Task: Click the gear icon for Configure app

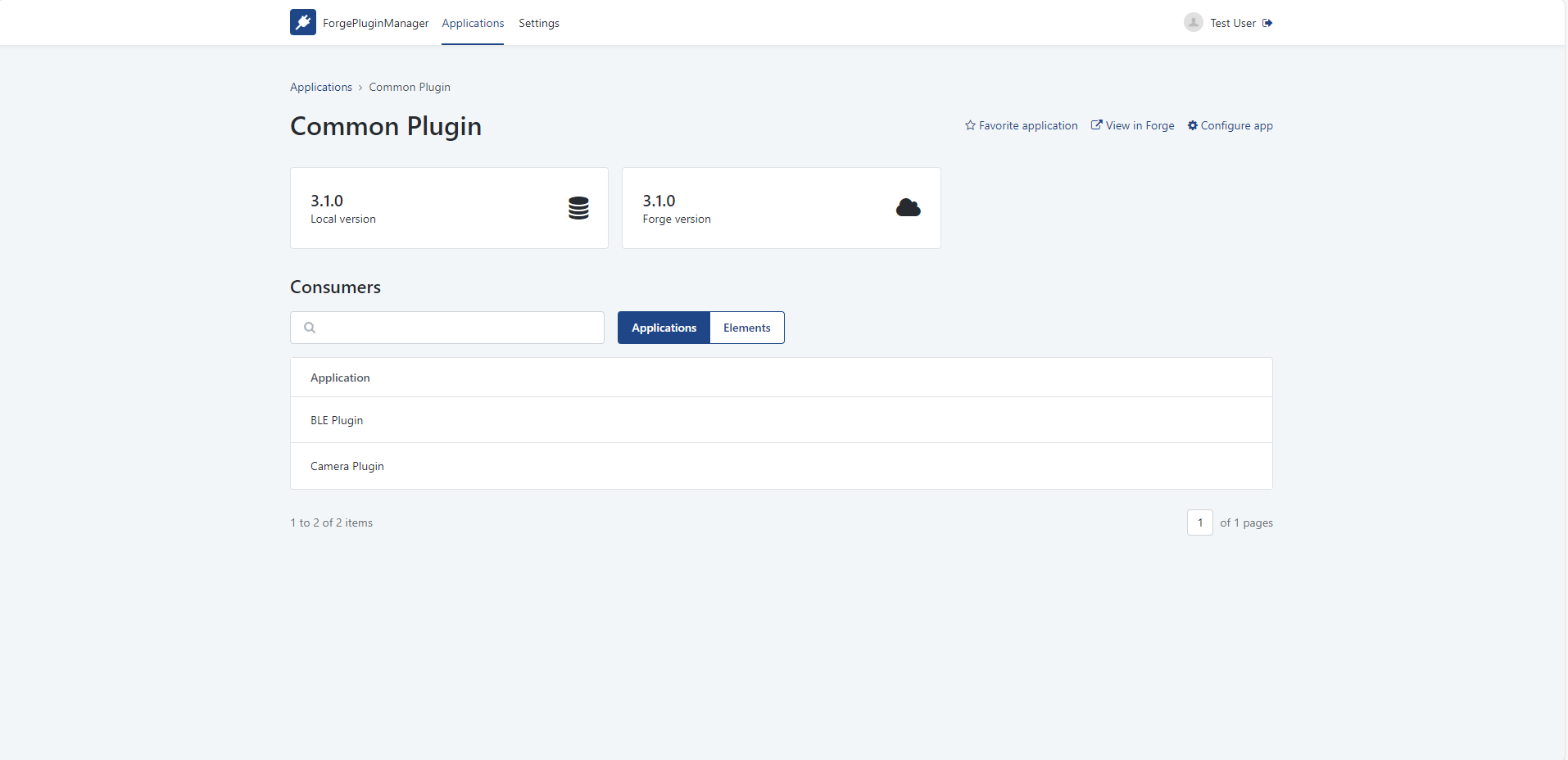Action: point(1193,125)
